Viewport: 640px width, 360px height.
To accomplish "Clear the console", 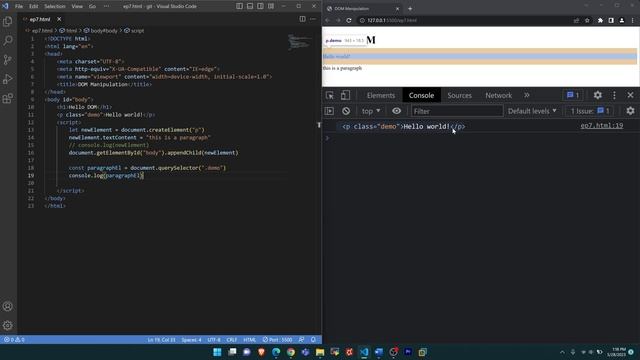I will point(346,111).
